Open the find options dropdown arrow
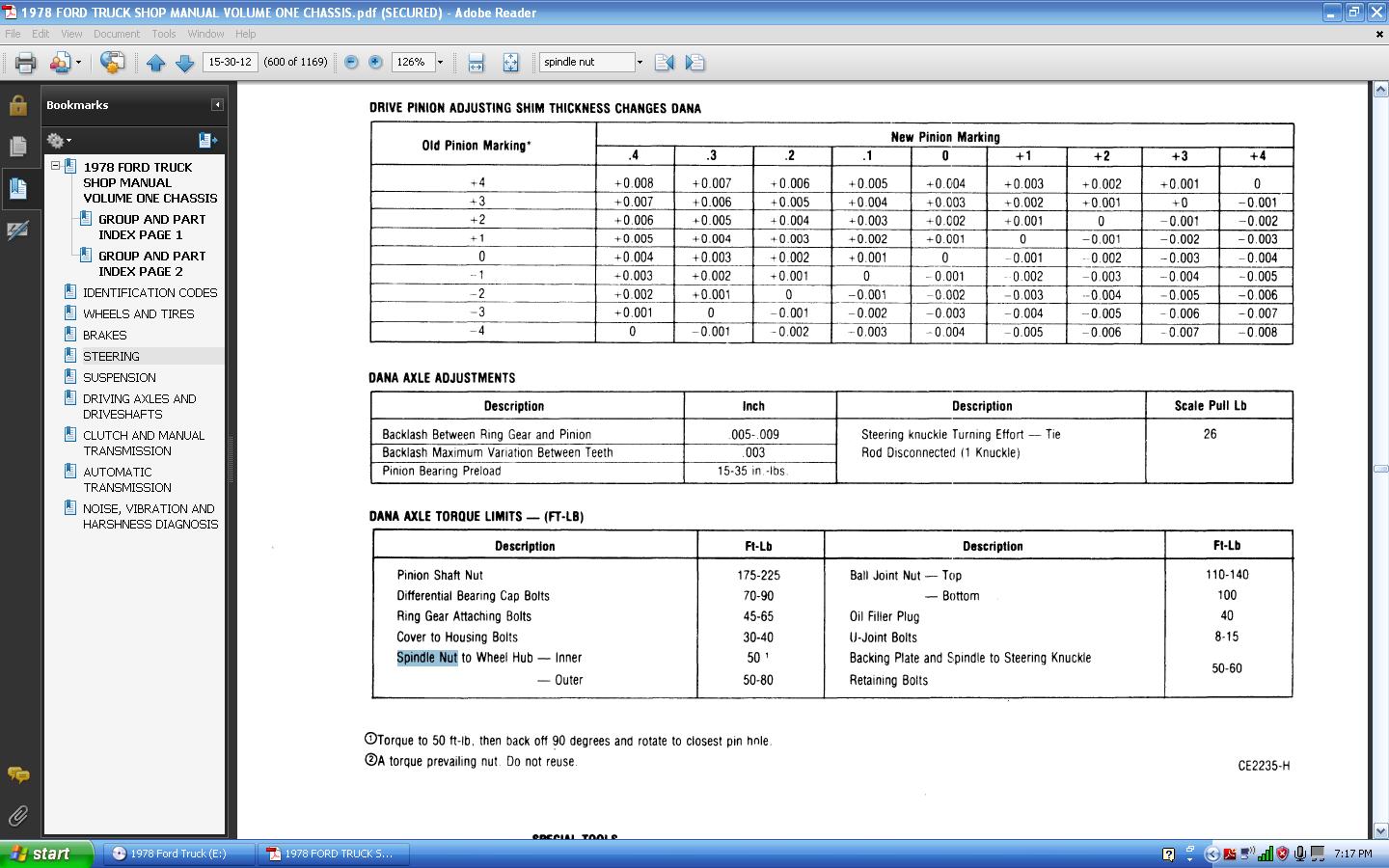Image resolution: width=1389 pixels, height=868 pixels. [639, 63]
